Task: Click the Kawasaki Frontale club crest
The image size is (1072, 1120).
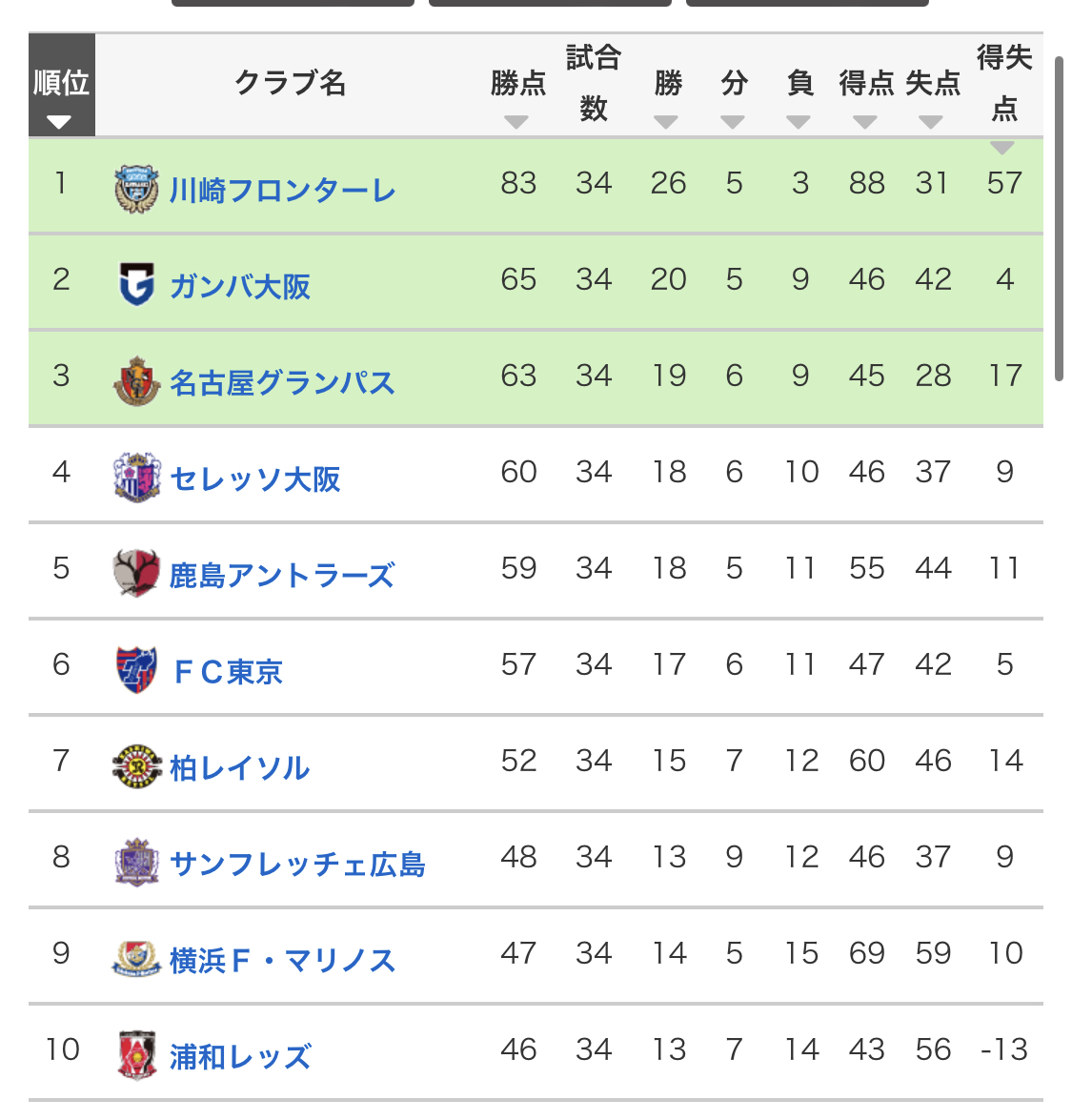Action: click(x=136, y=188)
